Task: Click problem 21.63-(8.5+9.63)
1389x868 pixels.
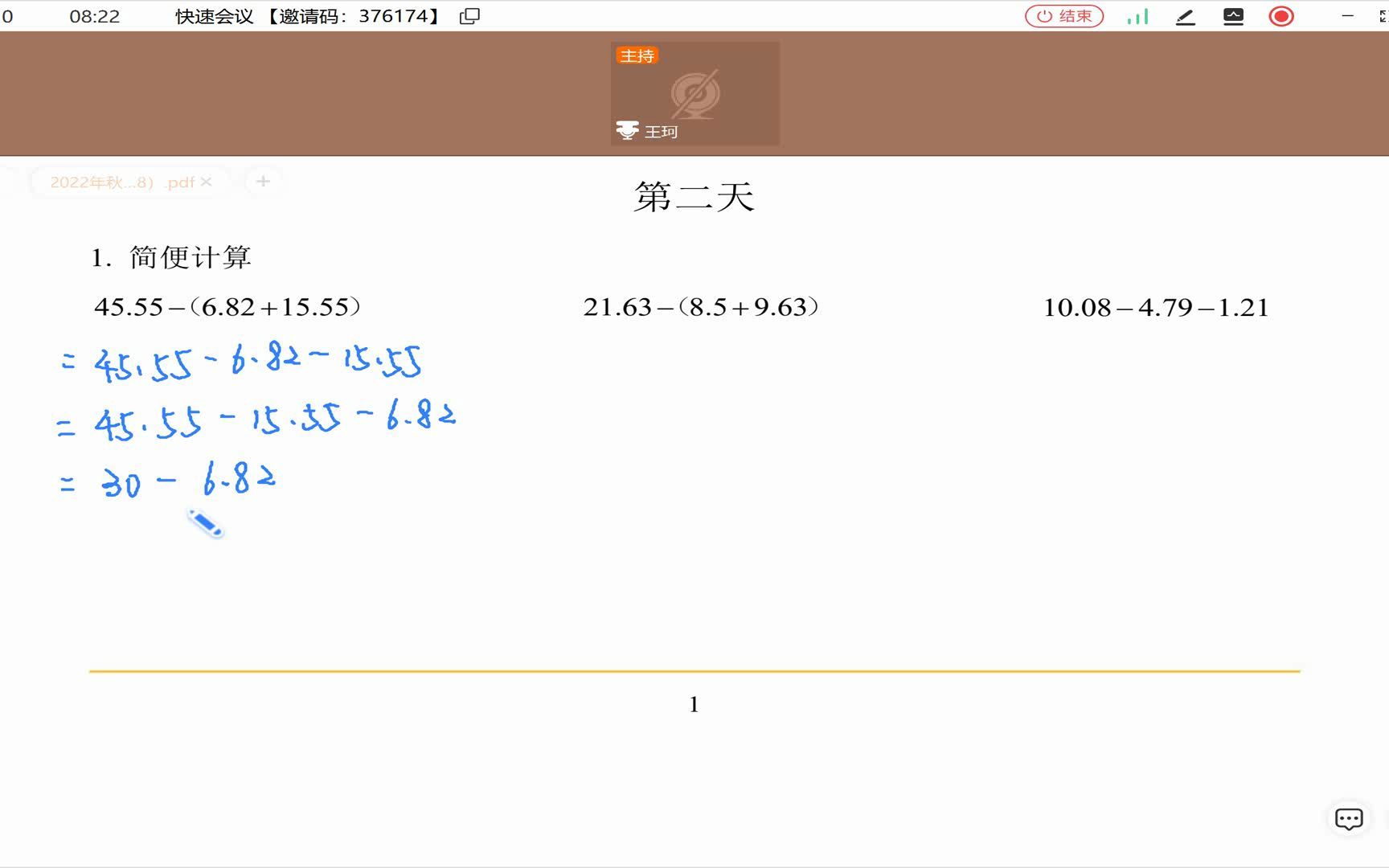Action: [701, 307]
